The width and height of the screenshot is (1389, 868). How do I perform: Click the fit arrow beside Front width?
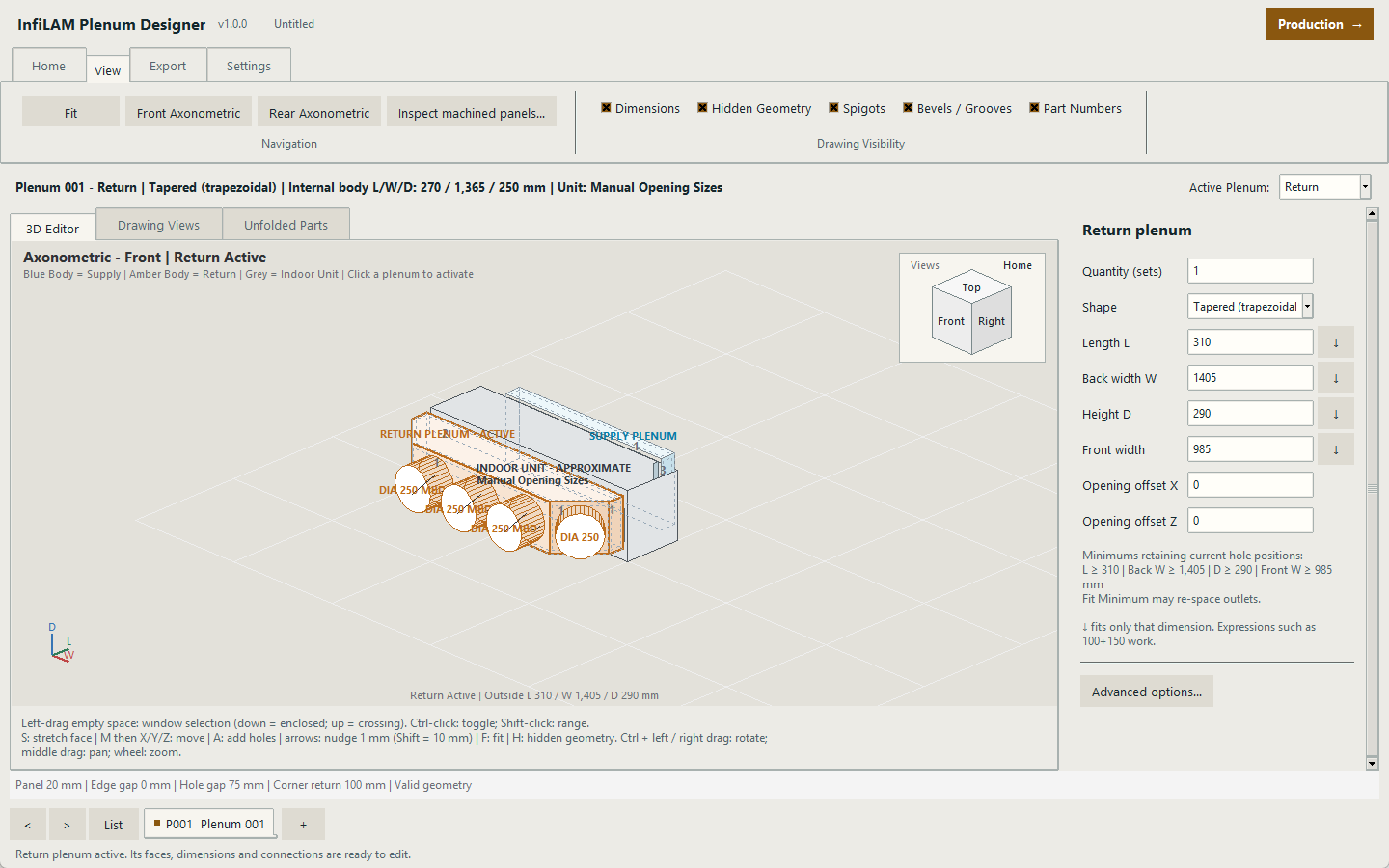point(1336,449)
